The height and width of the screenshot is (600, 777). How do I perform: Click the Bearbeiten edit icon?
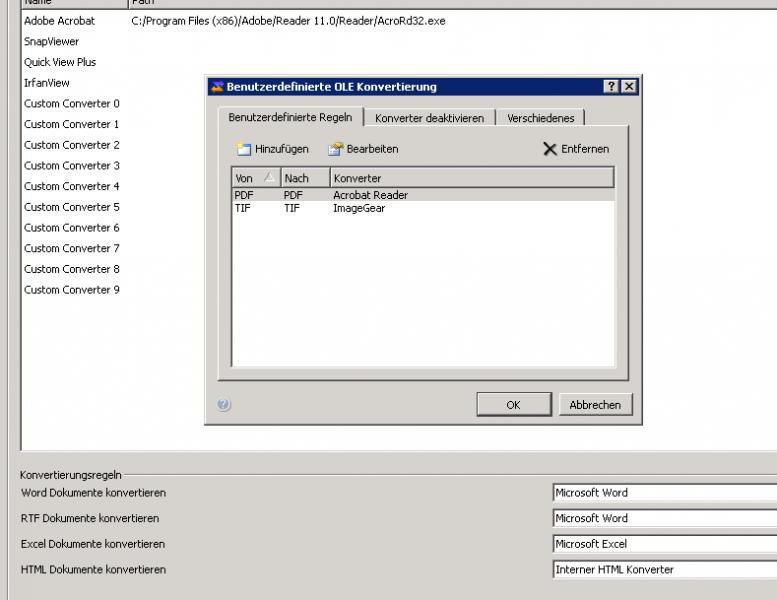point(336,149)
